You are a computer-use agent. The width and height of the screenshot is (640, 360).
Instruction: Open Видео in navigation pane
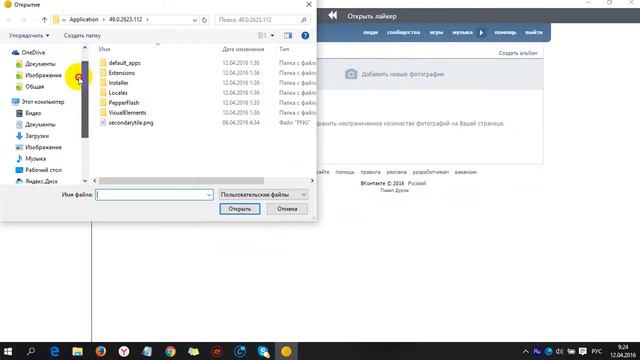coord(29,113)
